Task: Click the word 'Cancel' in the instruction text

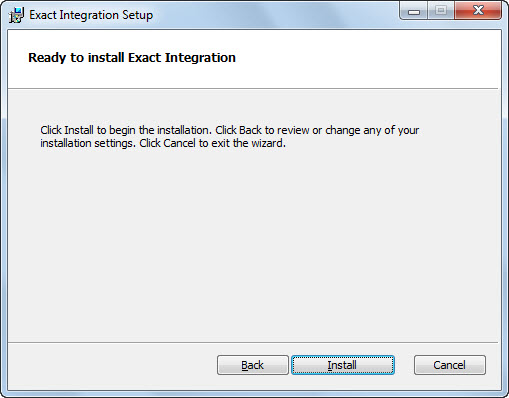Action: tap(179, 143)
